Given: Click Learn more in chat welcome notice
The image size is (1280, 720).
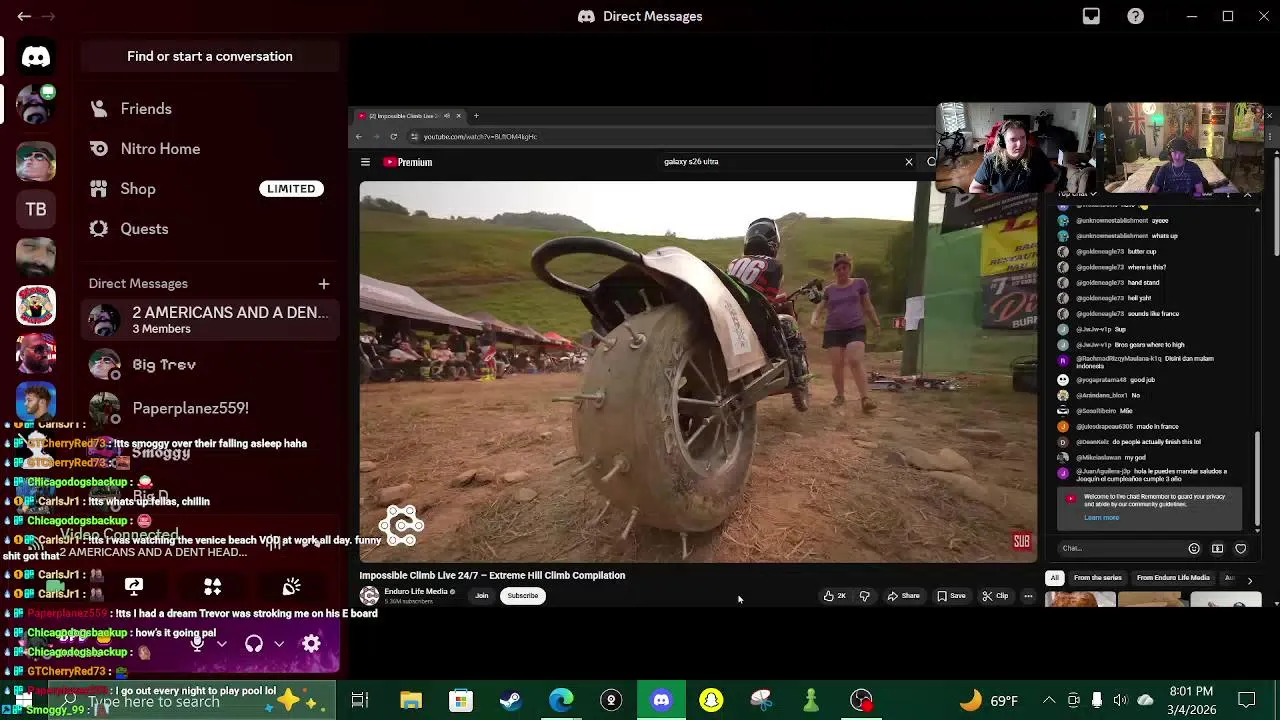Looking at the screenshot, I should [x=1101, y=518].
